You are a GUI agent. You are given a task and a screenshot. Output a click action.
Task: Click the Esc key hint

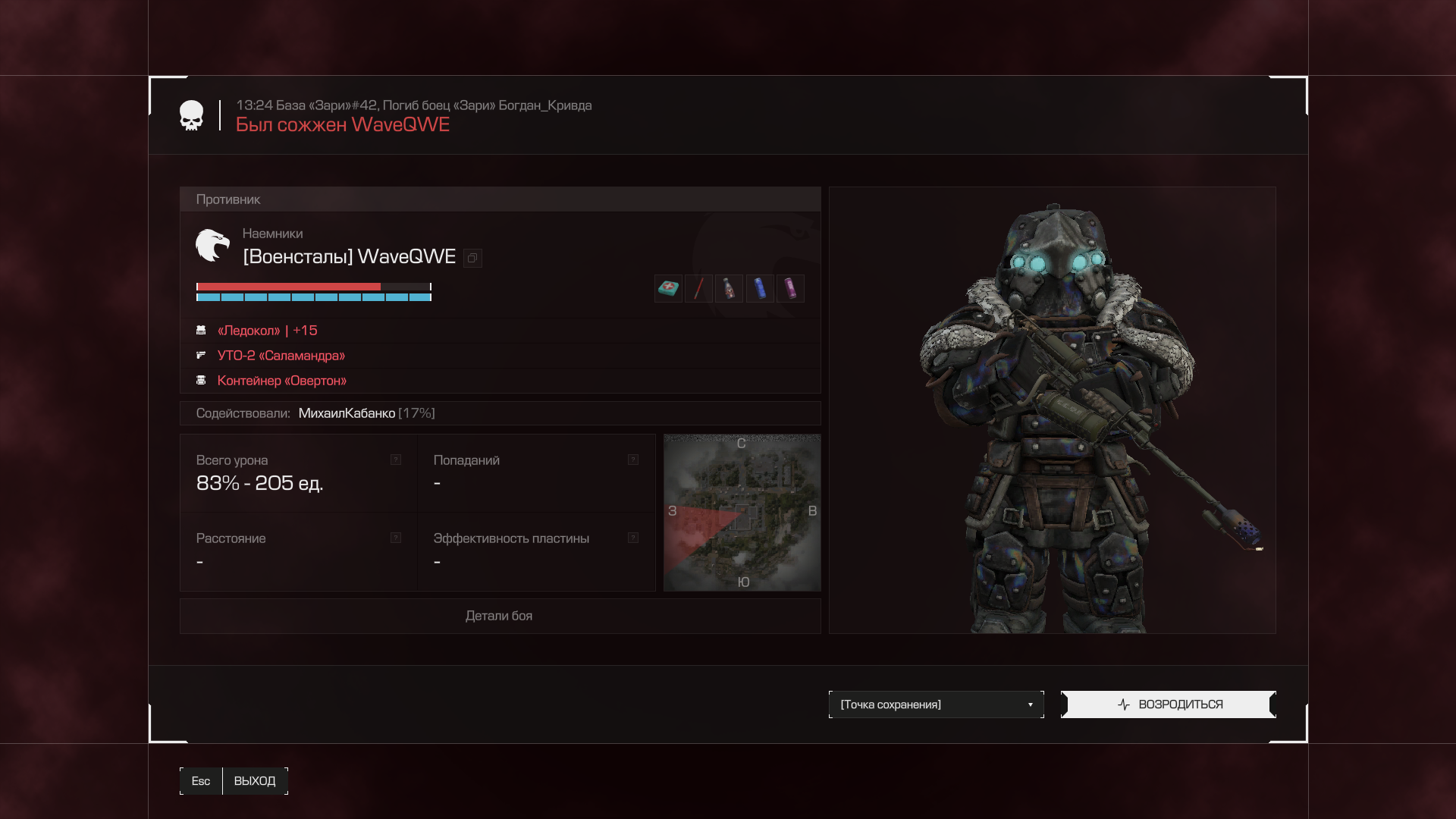(201, 781)
